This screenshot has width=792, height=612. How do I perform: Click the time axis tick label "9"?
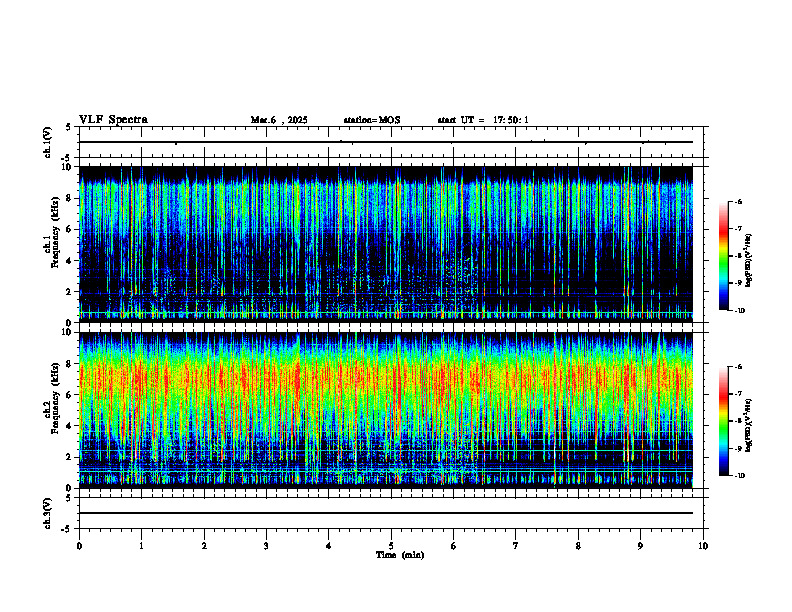pos(640,546)
